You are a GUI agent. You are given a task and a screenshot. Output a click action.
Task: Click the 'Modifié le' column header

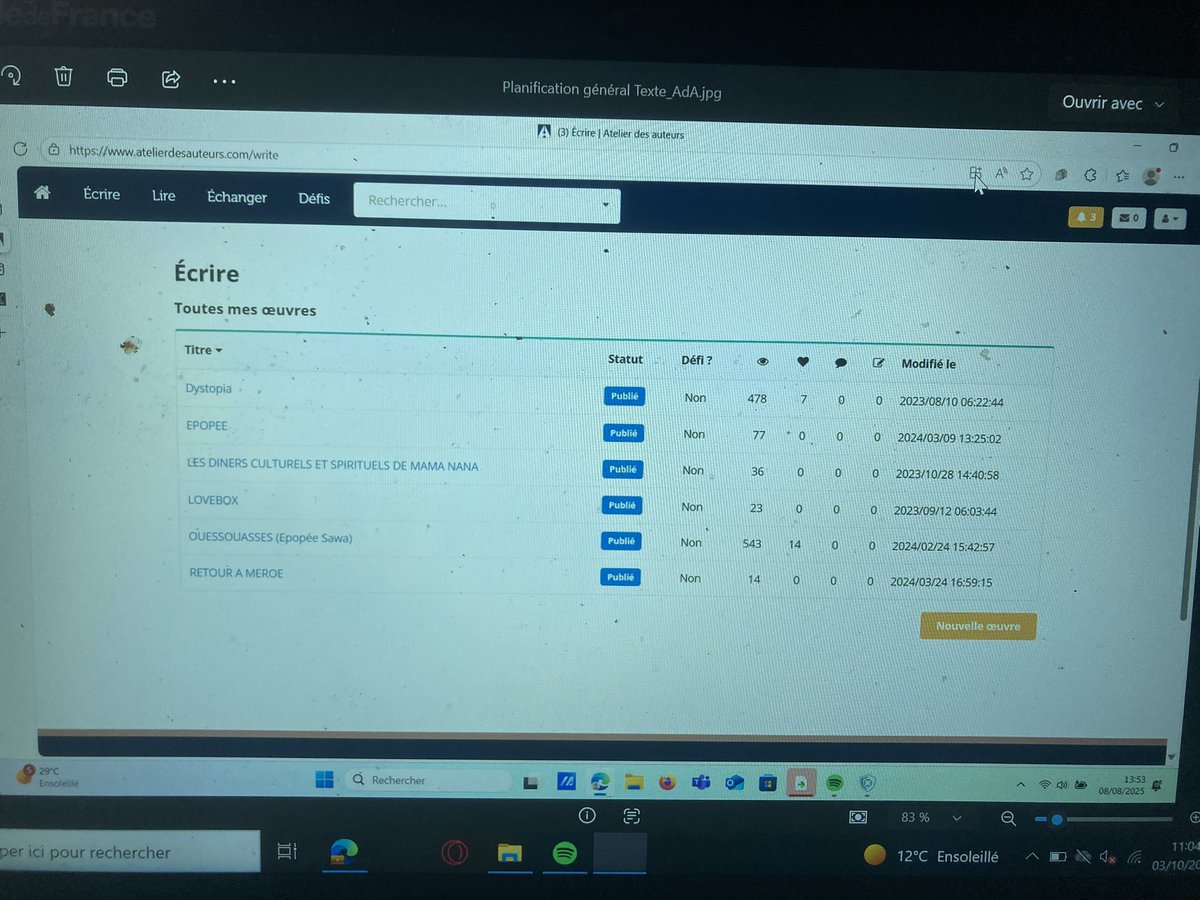tap(928, 364)
